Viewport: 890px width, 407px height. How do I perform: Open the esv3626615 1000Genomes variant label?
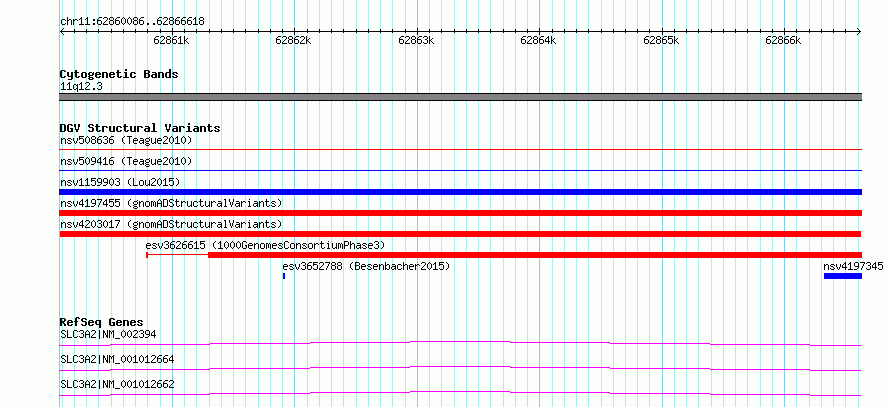click(x=265, y=245)
